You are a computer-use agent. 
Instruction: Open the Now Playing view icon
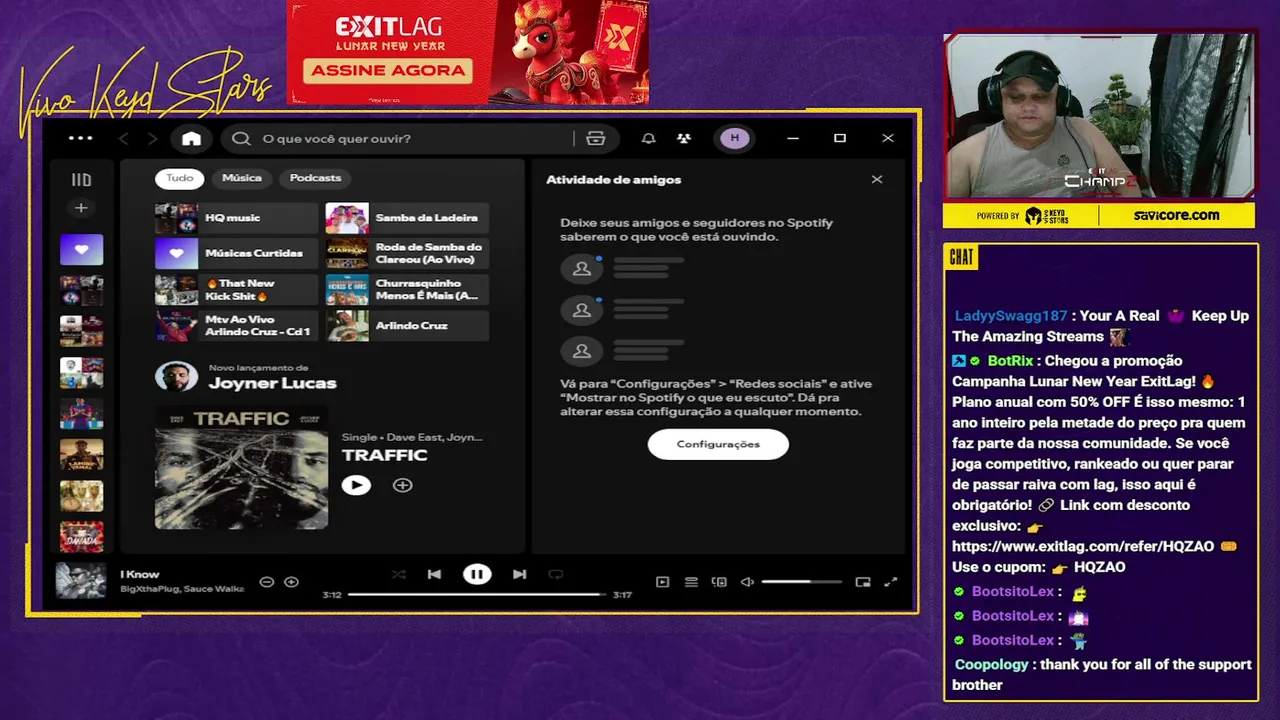point(662,582)
